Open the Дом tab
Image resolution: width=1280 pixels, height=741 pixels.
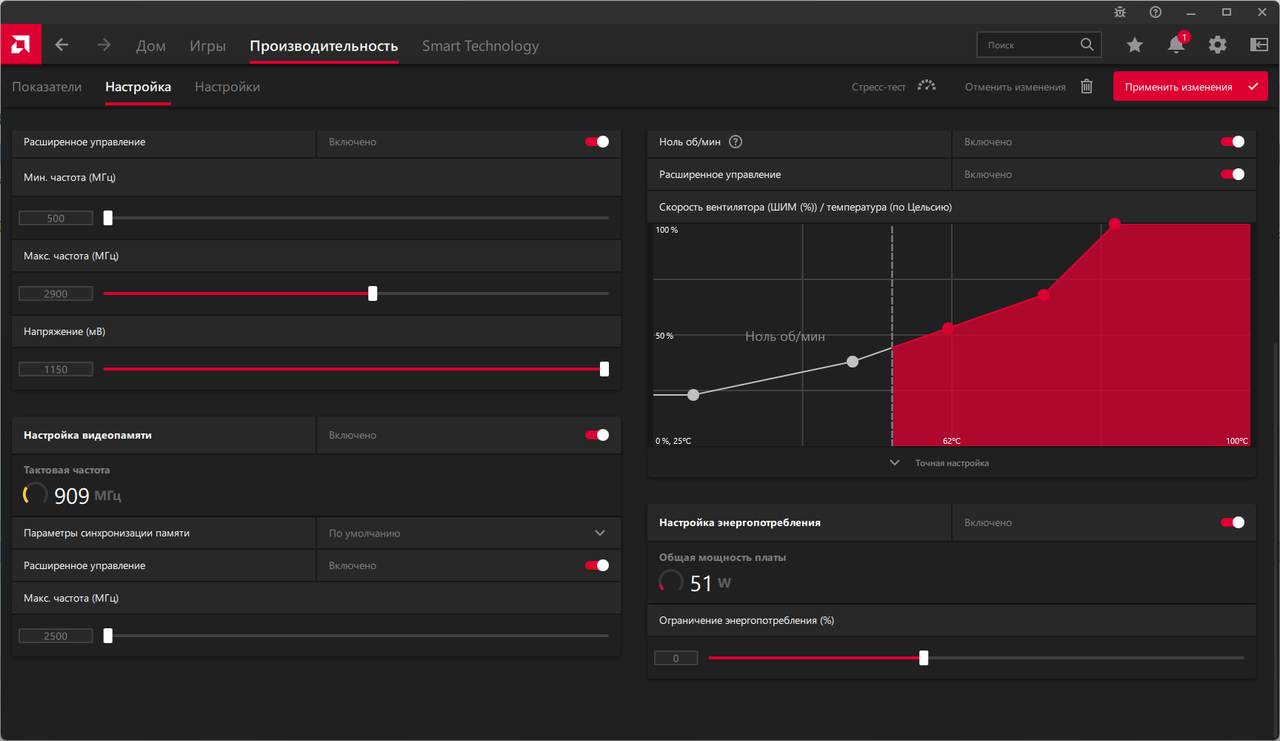pyautogui.click(x=151, y=46)
